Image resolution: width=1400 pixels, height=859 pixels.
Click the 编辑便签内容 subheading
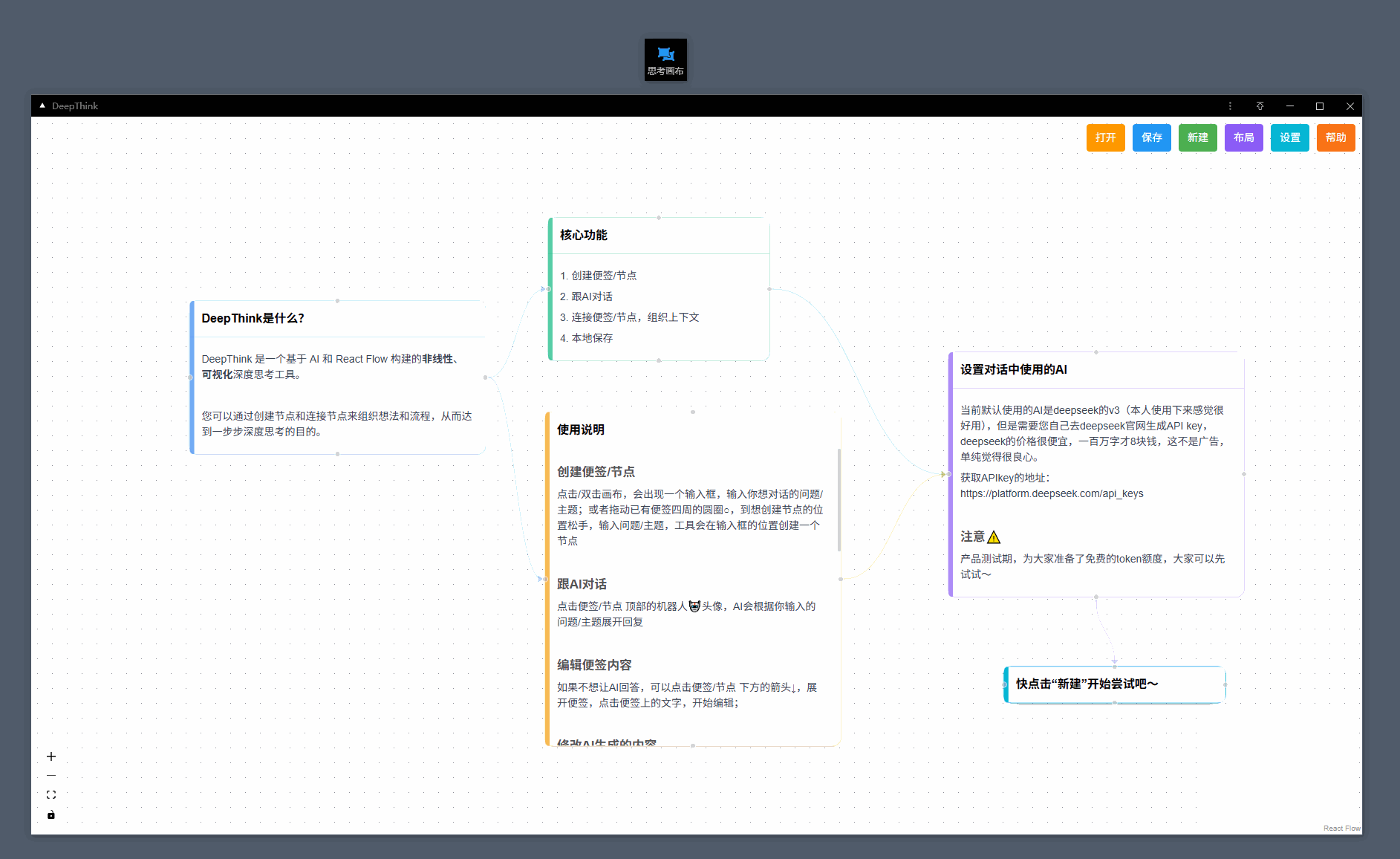point(594,665)
